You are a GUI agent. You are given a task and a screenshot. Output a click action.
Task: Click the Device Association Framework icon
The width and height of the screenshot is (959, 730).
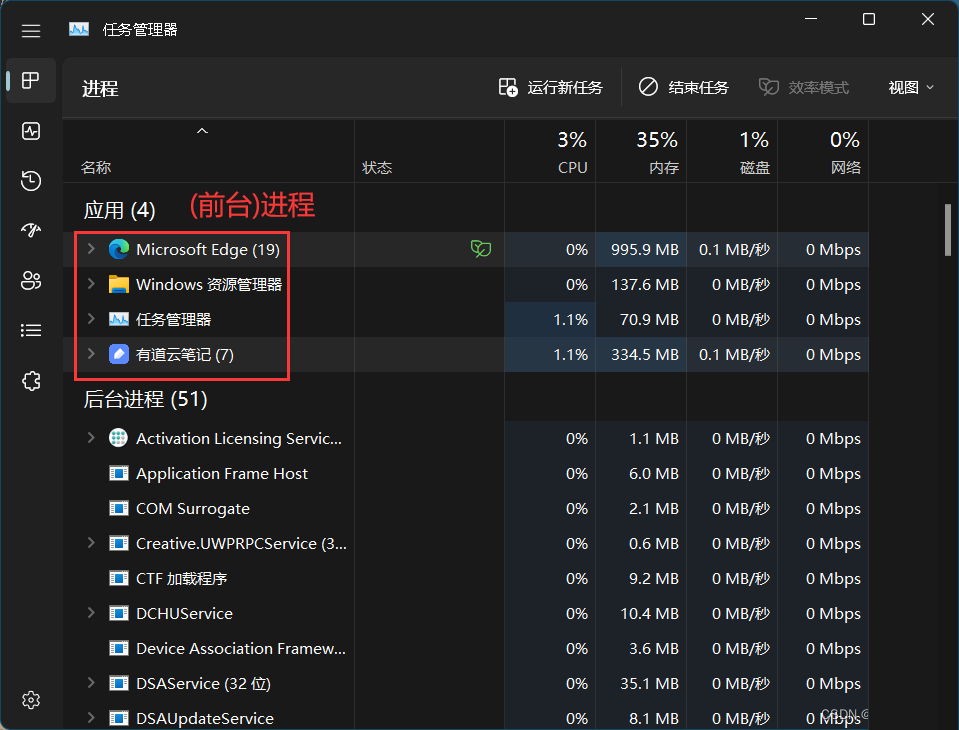(x=119, y=648)
